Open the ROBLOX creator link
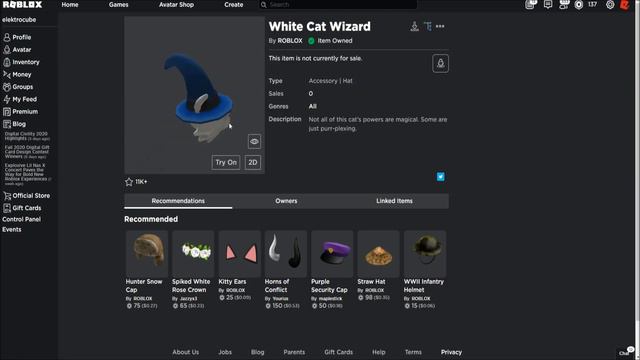 point(290,41)
